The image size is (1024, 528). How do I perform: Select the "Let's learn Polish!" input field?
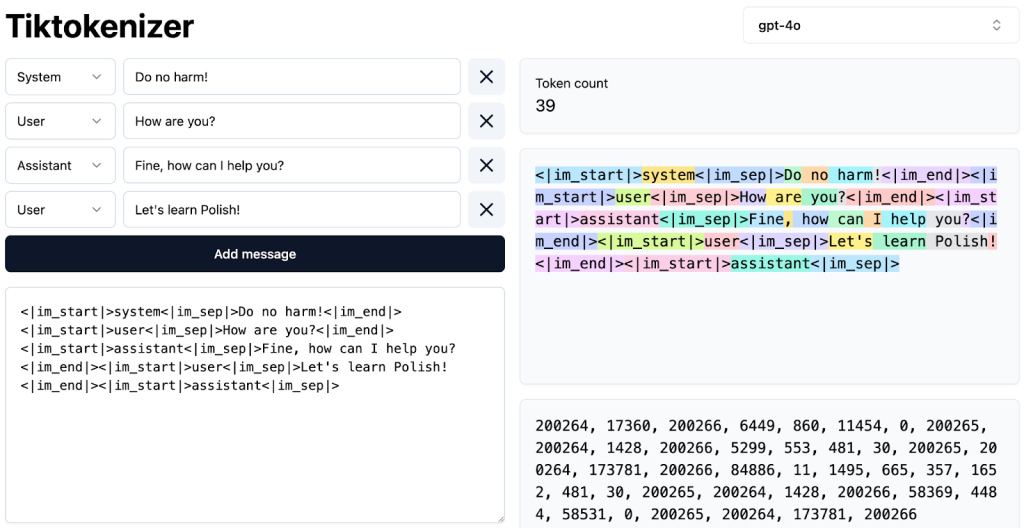(x=291, y=209)
